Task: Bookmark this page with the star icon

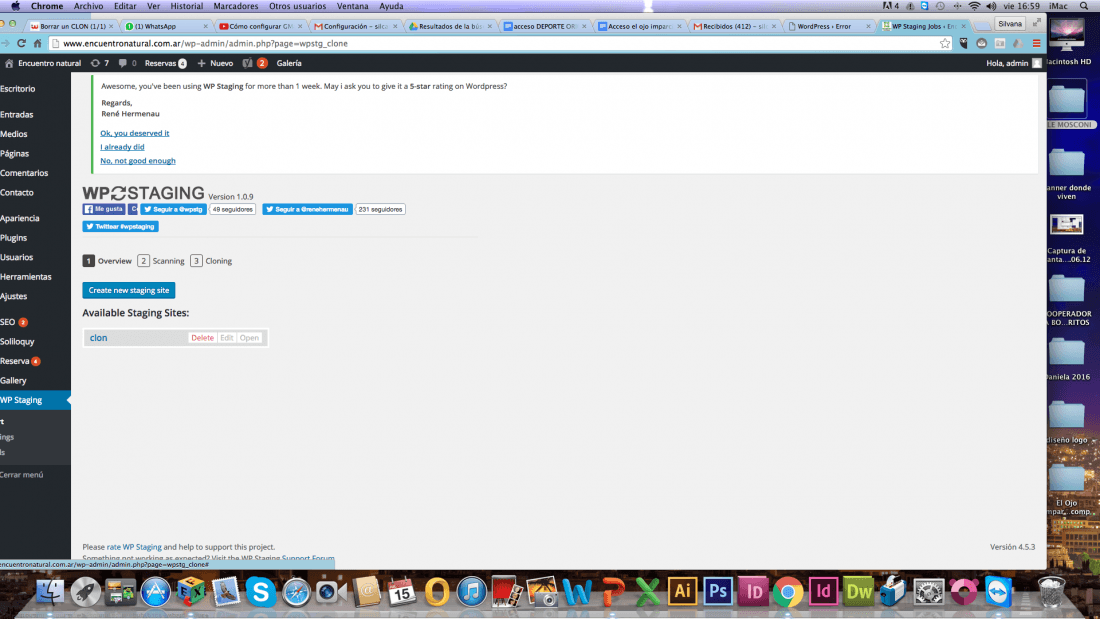Action: pyautogui.click(x=945, y=44)
